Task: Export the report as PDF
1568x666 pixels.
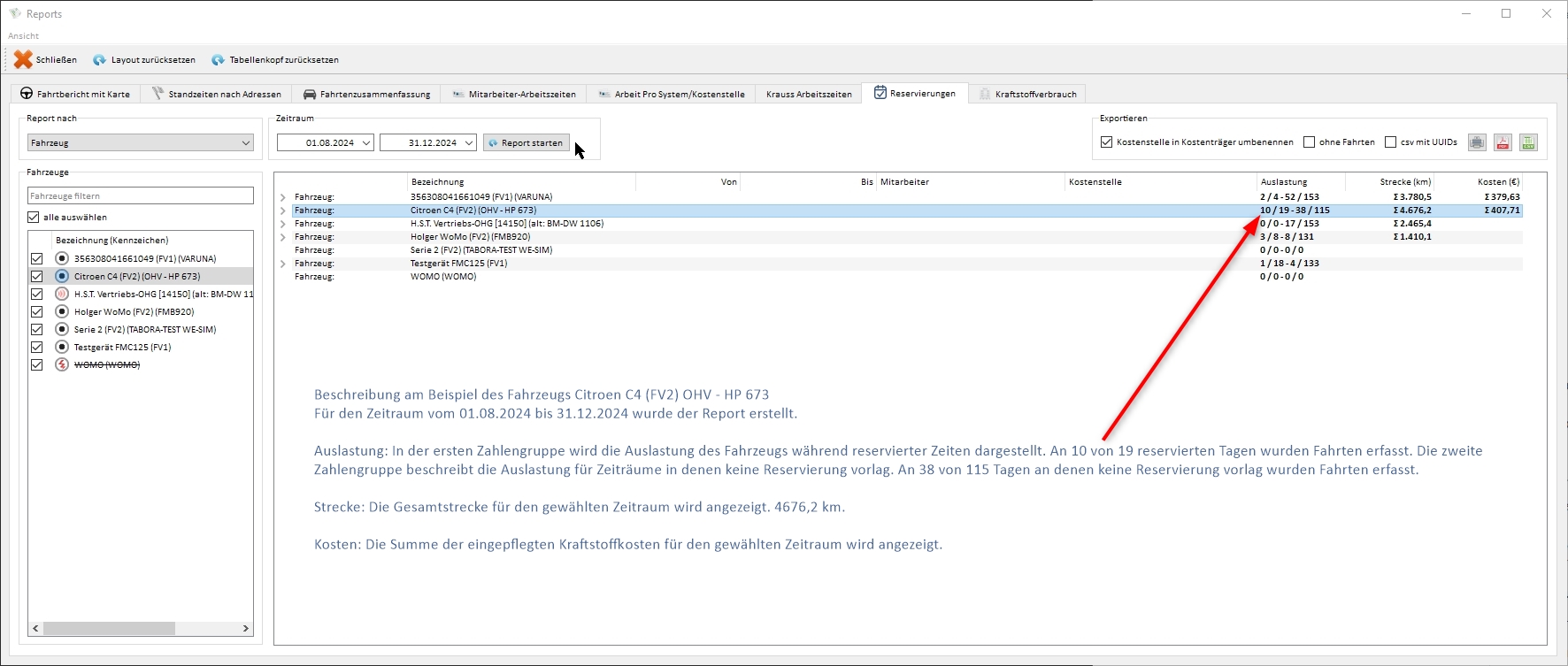Action: [1503, 142]
